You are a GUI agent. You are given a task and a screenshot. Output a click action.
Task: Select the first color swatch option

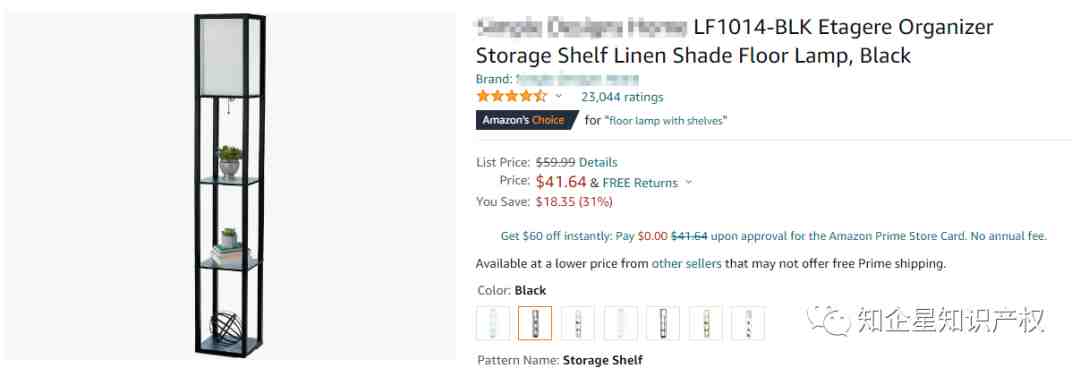493,323
